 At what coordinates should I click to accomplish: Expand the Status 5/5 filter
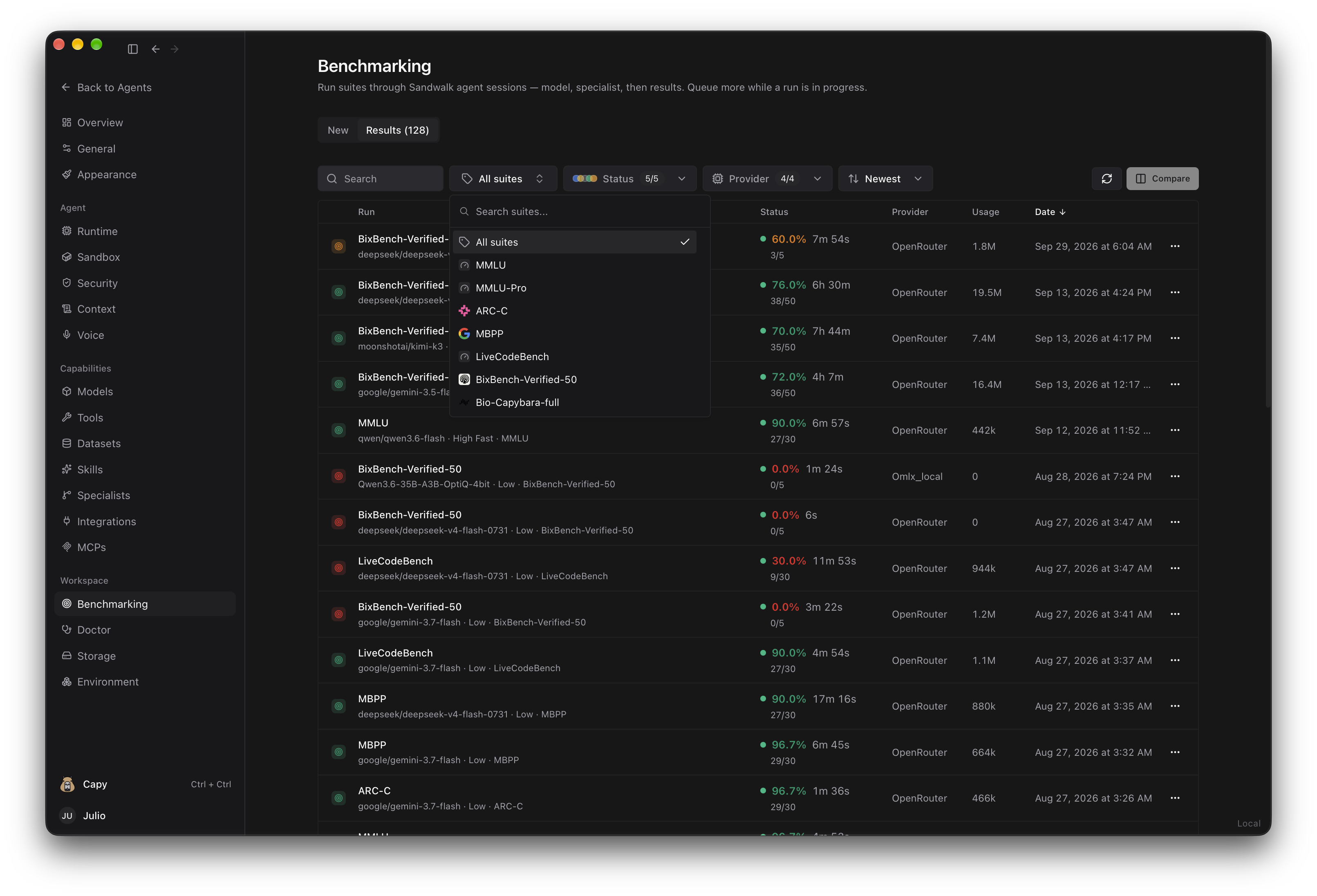629,179
